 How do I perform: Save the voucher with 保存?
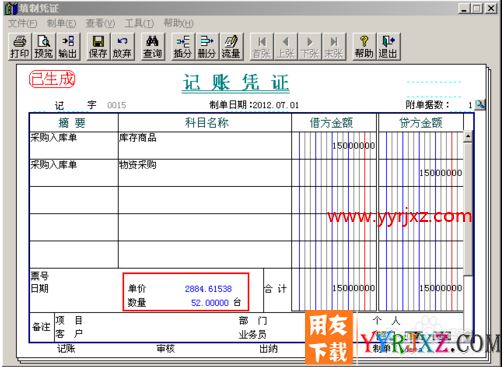[98, 46]
